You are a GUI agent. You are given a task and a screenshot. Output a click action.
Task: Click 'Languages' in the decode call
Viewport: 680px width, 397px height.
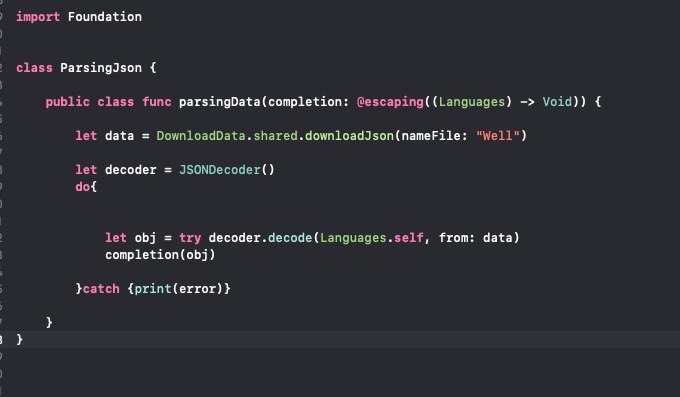353,238
